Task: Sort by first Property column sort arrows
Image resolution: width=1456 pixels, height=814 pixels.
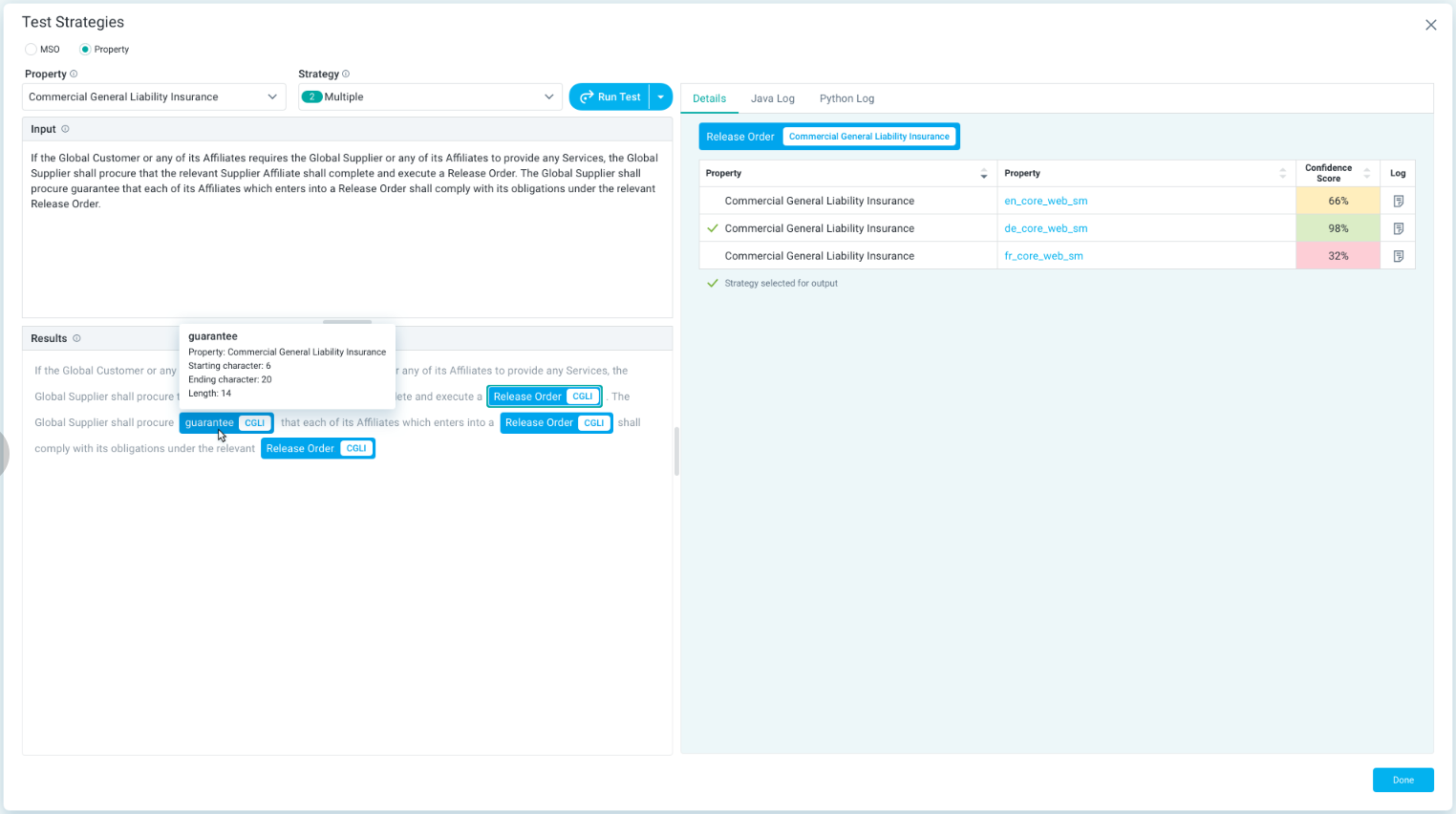Action: click(x=983, y=174)
